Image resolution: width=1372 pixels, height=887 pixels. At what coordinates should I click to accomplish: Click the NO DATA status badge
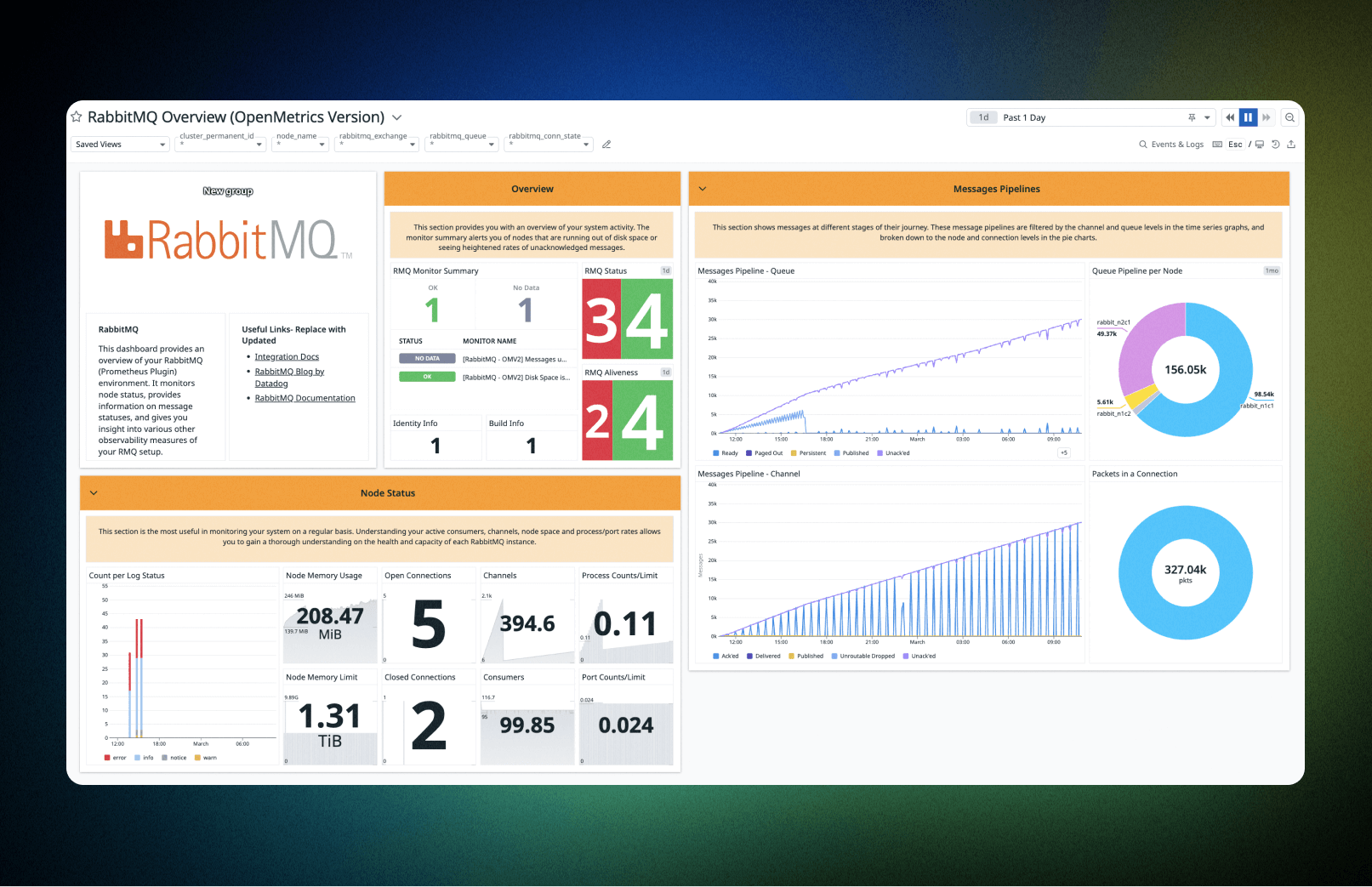pyautogui.click(x=427, y=359)
